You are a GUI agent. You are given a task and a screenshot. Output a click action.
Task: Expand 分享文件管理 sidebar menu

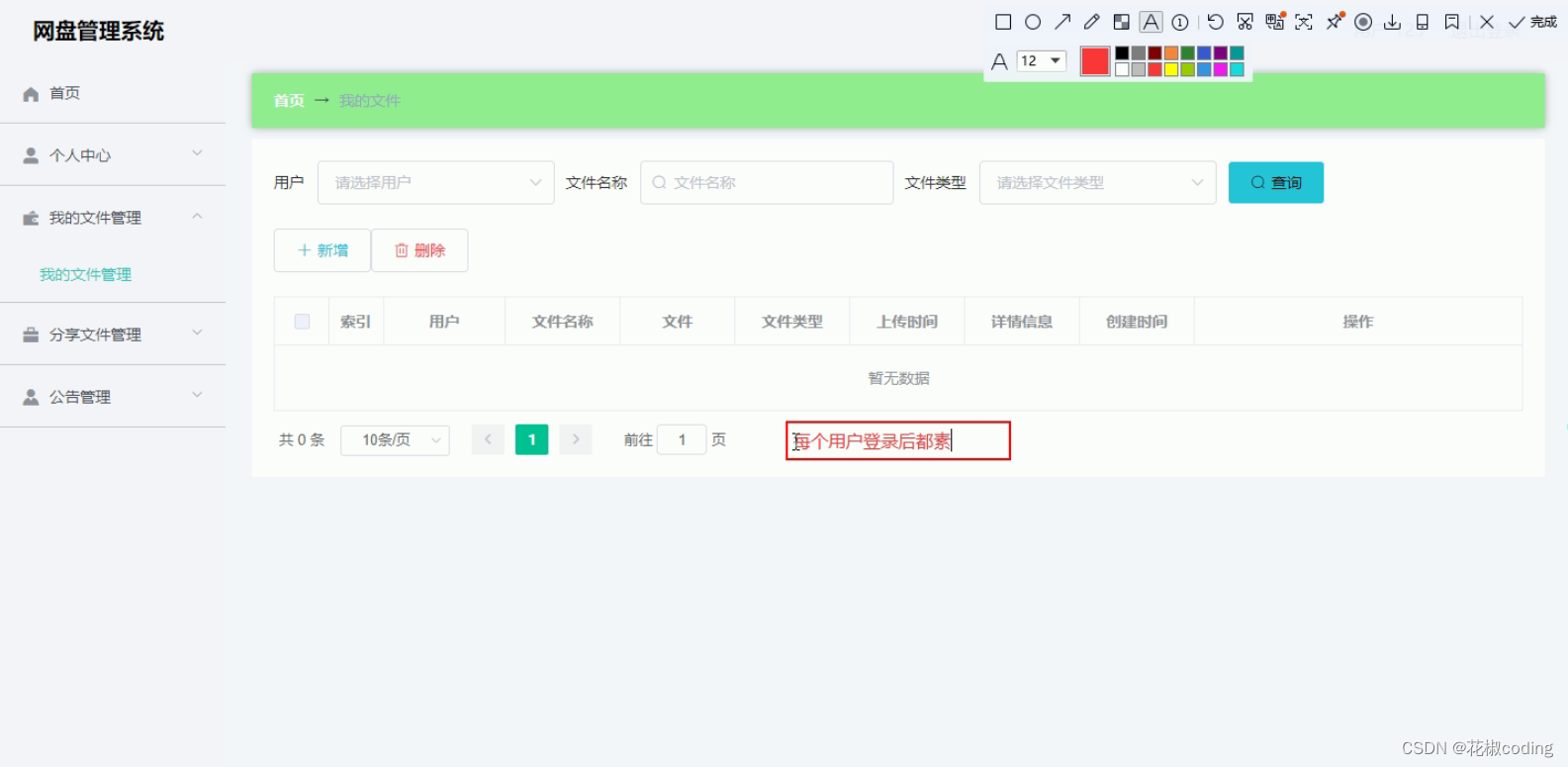coord(113,335)
